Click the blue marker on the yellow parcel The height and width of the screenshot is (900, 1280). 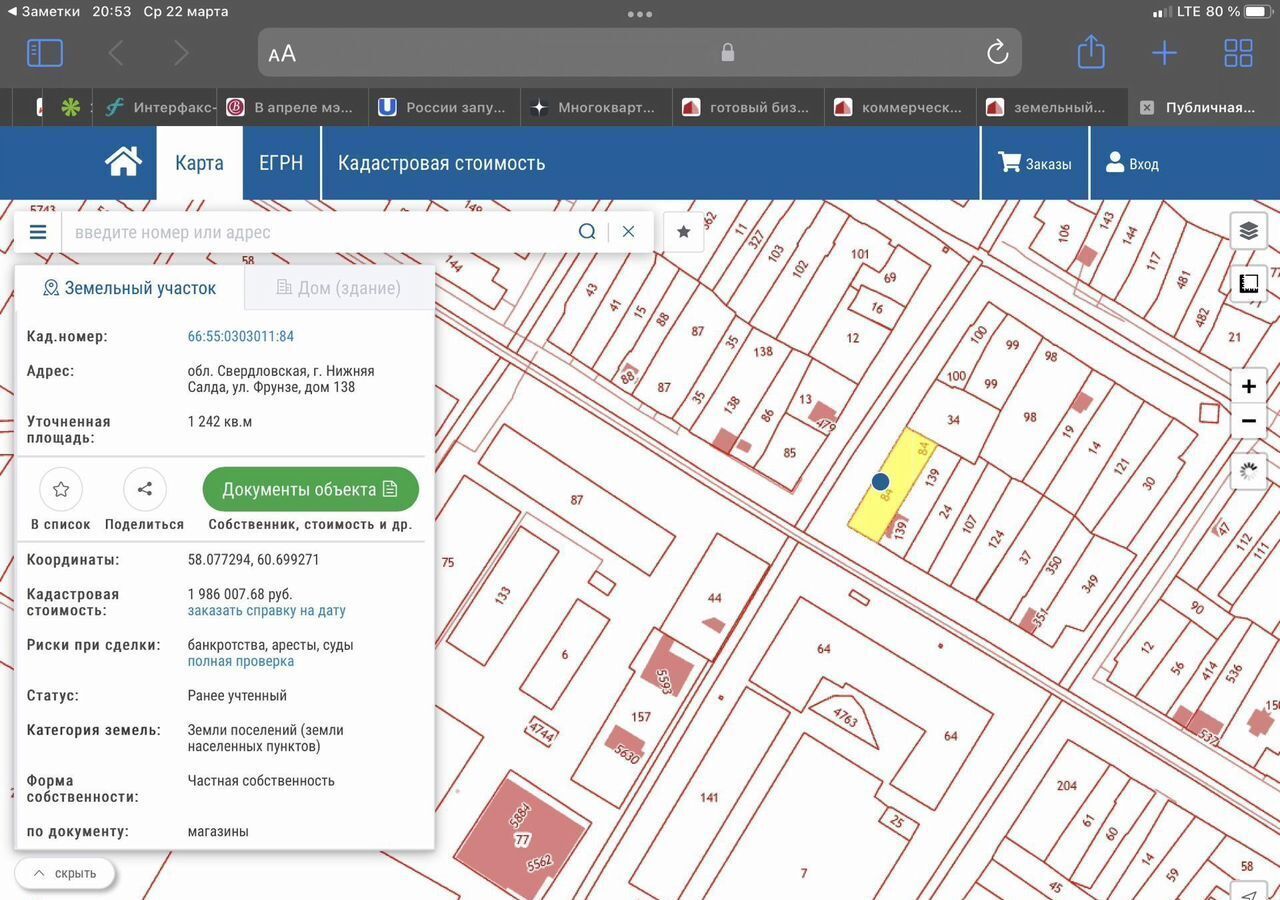point(880,482)
